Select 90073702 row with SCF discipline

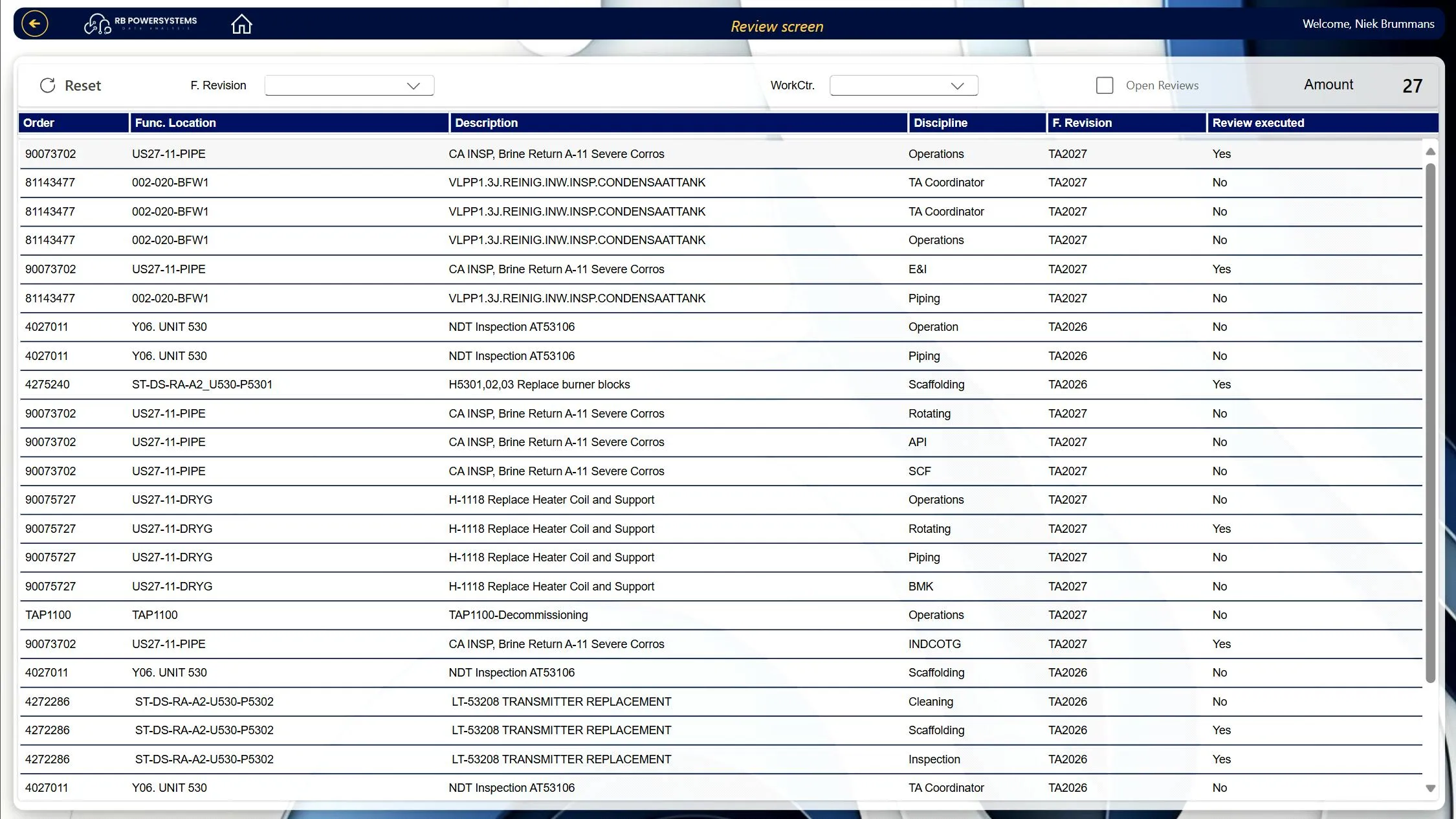[x=721, y=471]
